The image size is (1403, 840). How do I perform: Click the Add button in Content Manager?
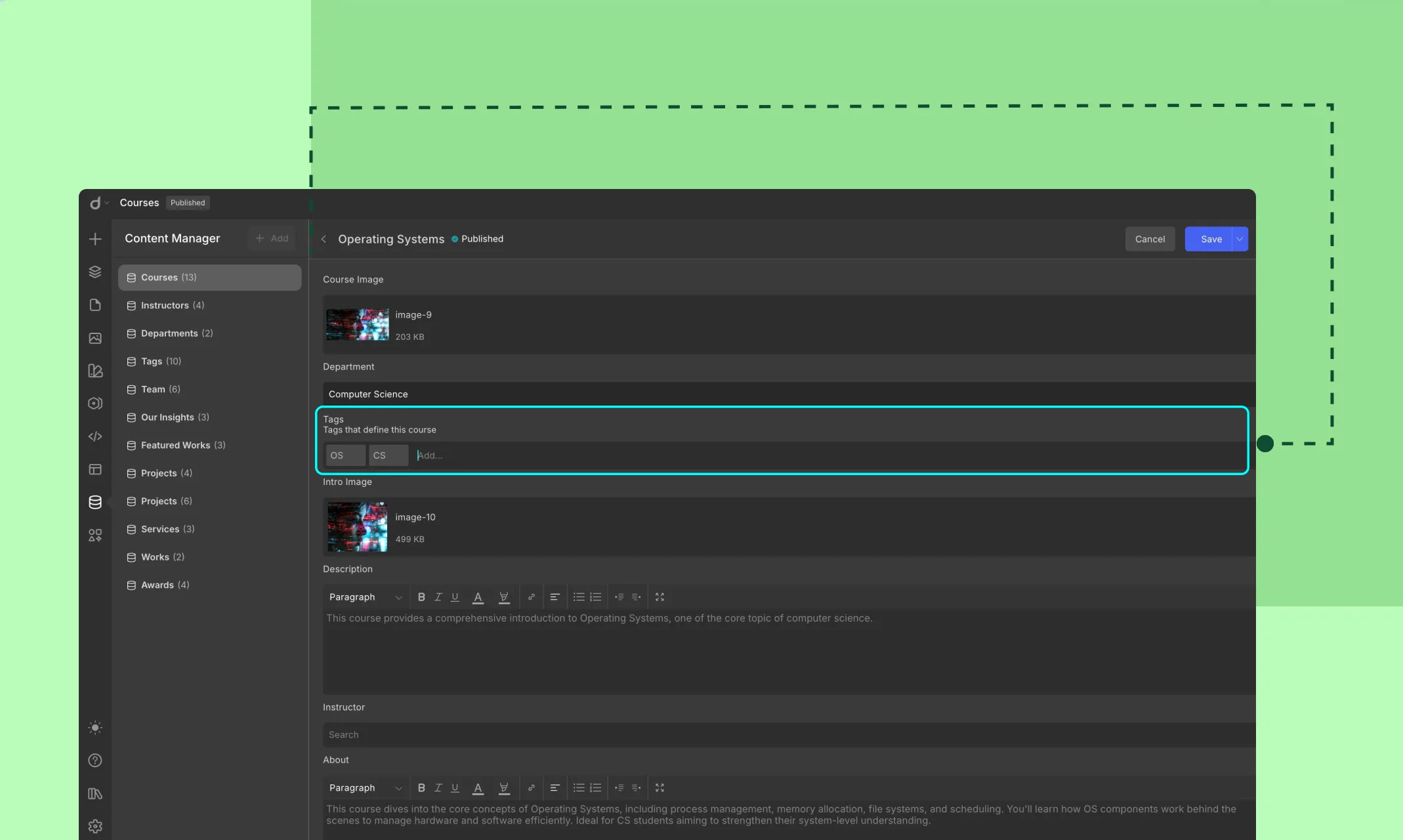click(x=272, y=238)
